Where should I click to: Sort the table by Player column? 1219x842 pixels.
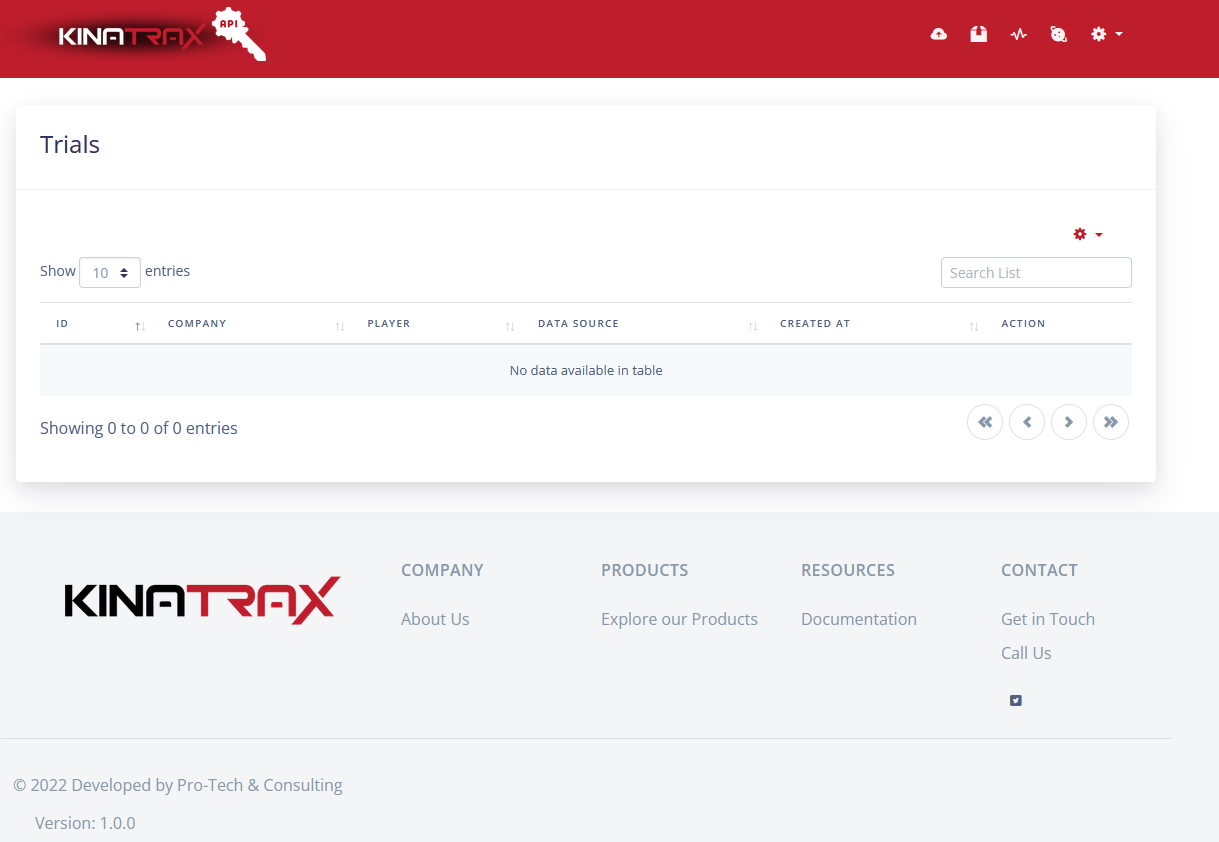click(x=389, y=324)
